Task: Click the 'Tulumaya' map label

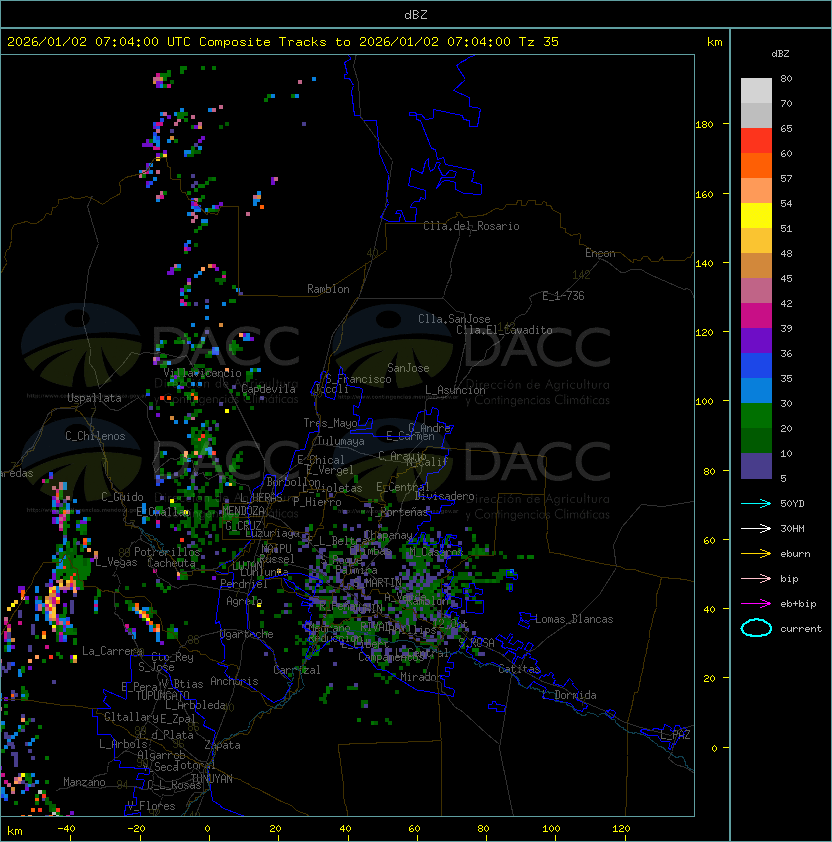Action: pyautogui.click(x=341, y=441)
